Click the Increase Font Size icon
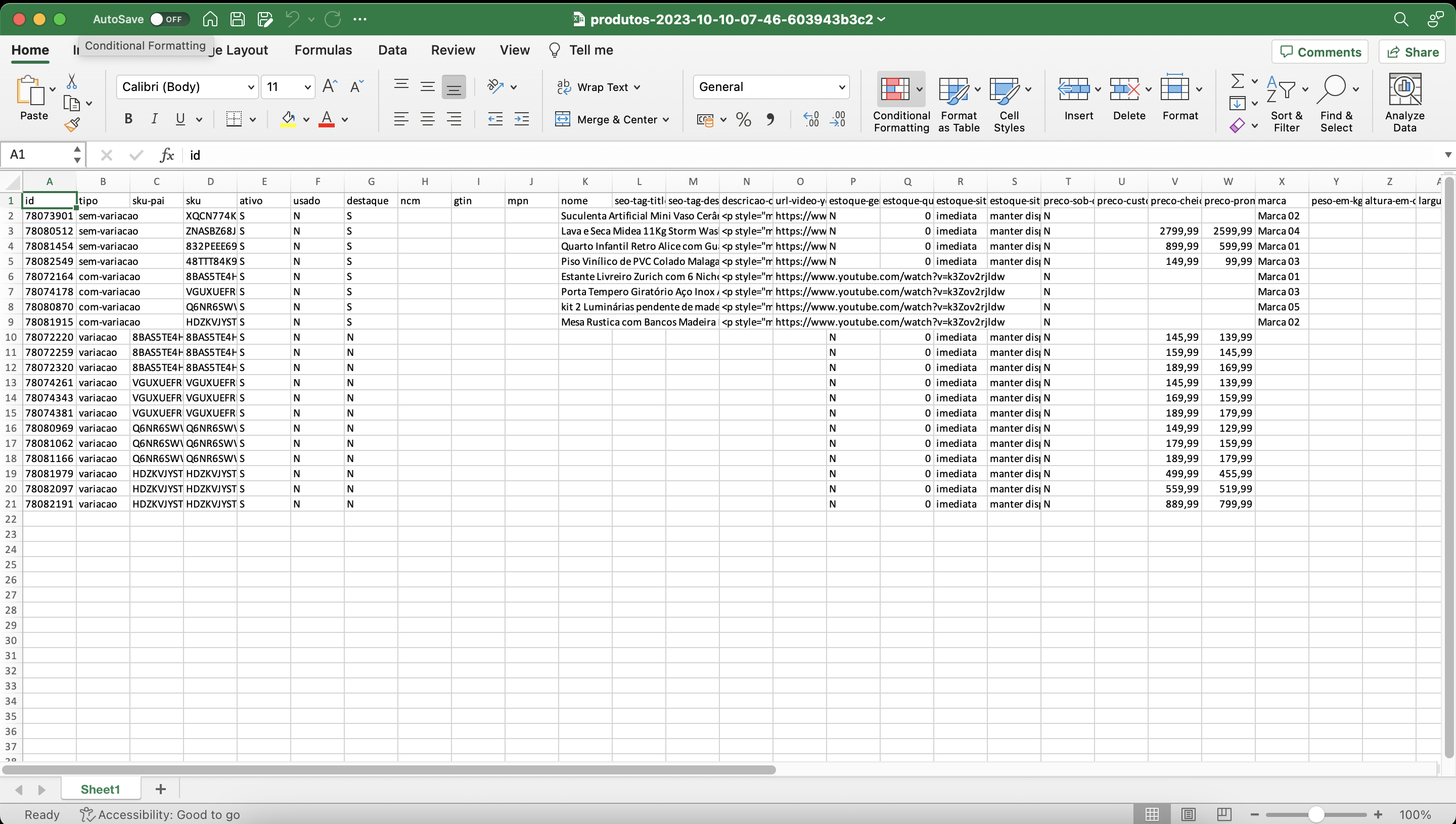This screenshot has width=1456, height=824. click(x=329, y=86)
